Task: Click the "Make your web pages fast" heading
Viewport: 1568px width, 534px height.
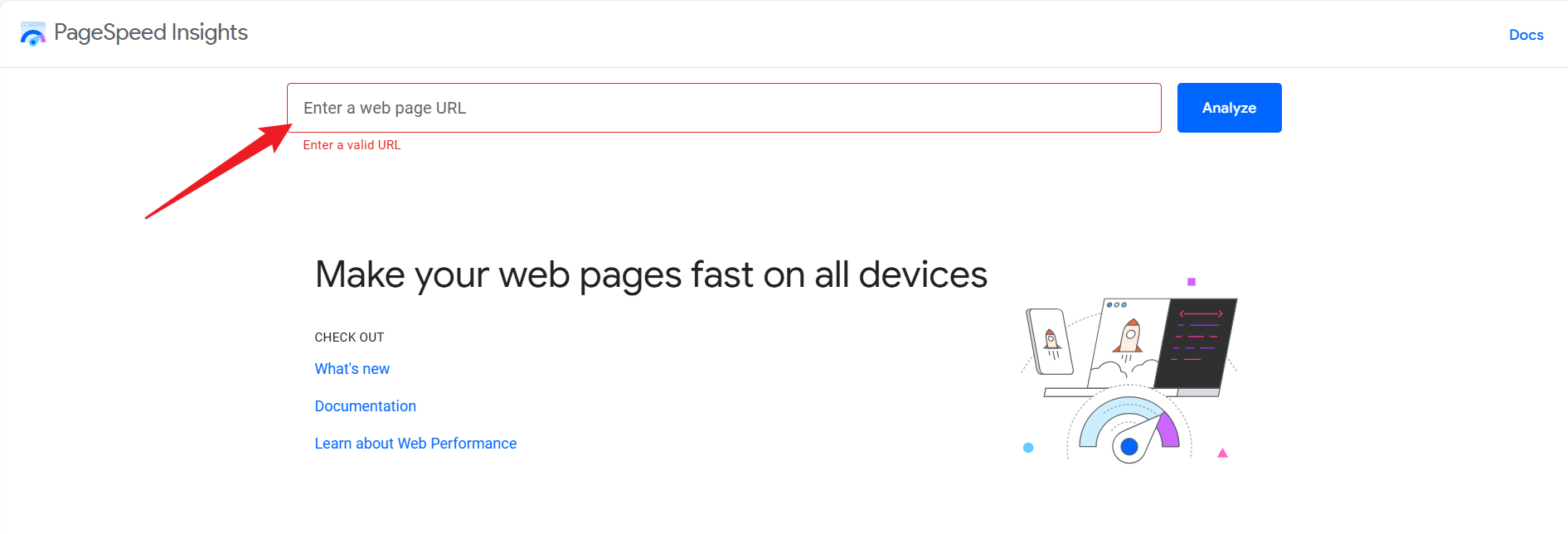Action: [x=650, y=274]
